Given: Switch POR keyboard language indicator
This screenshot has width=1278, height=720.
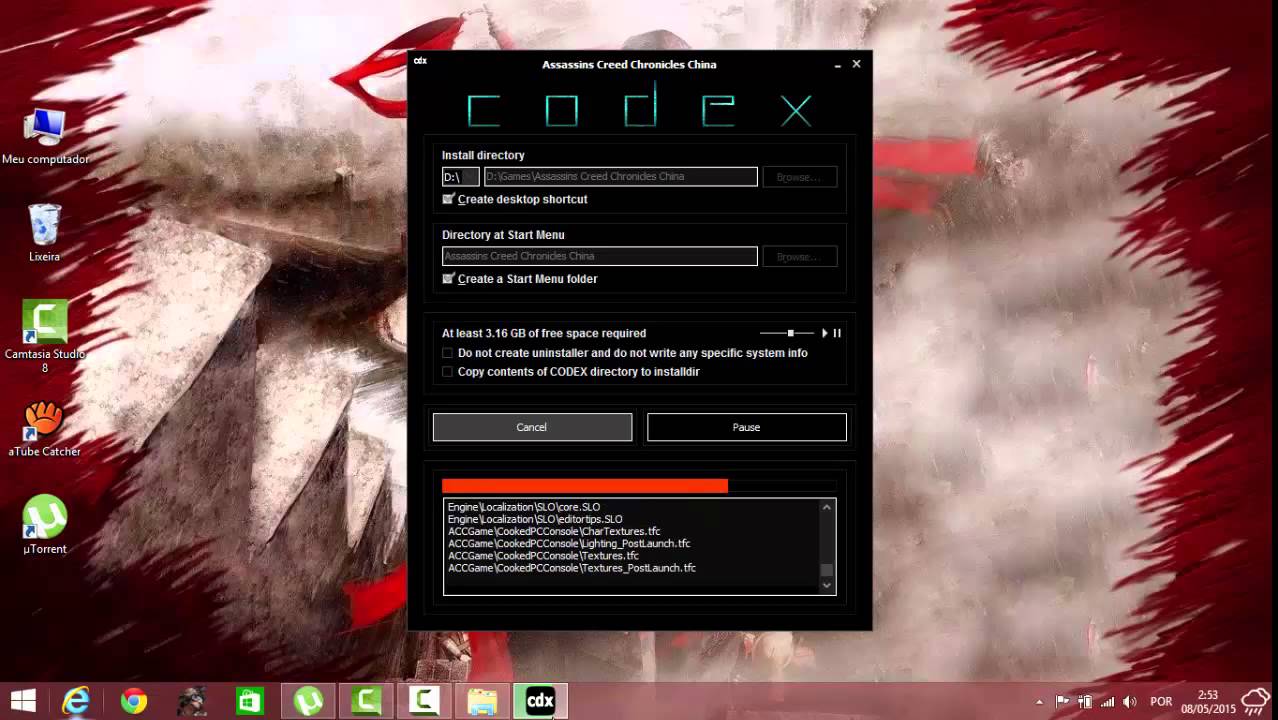Looking at the screenshot, I should pyautogui.click(x=1161, y=702).
